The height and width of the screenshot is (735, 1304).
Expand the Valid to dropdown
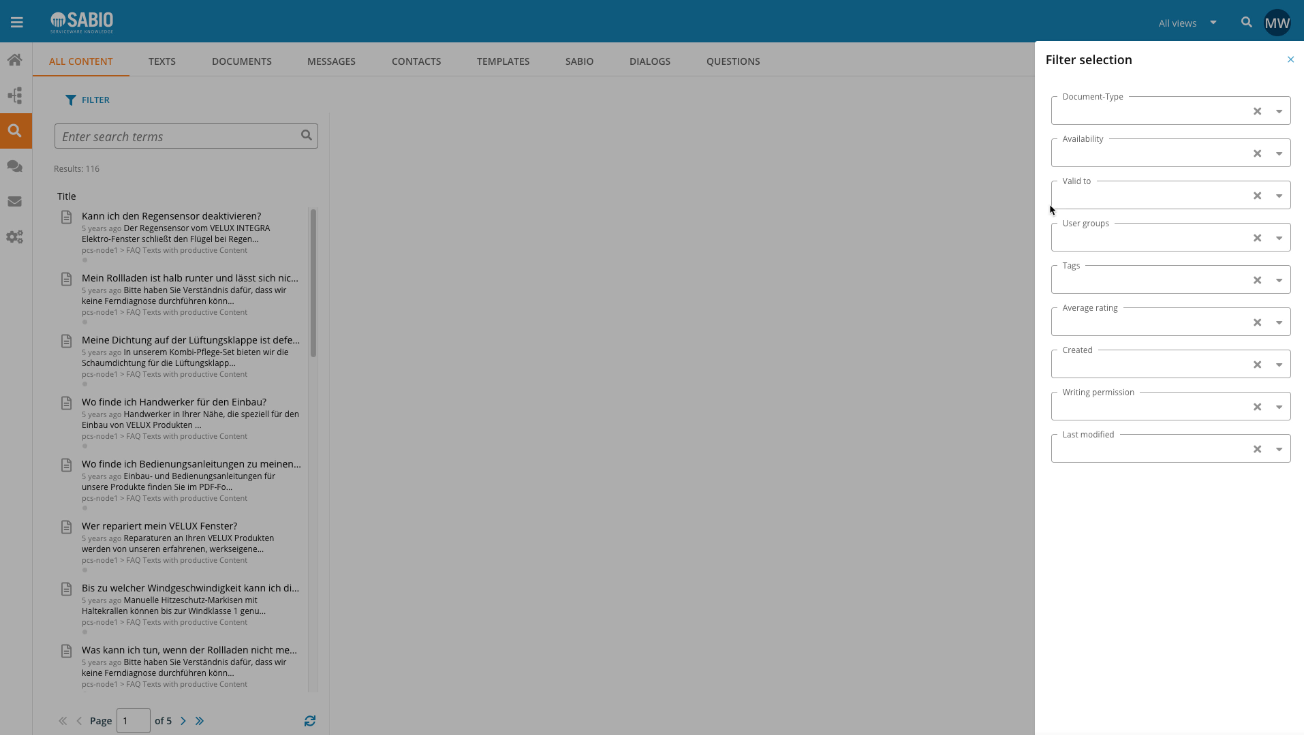(x=1279, y=195)
